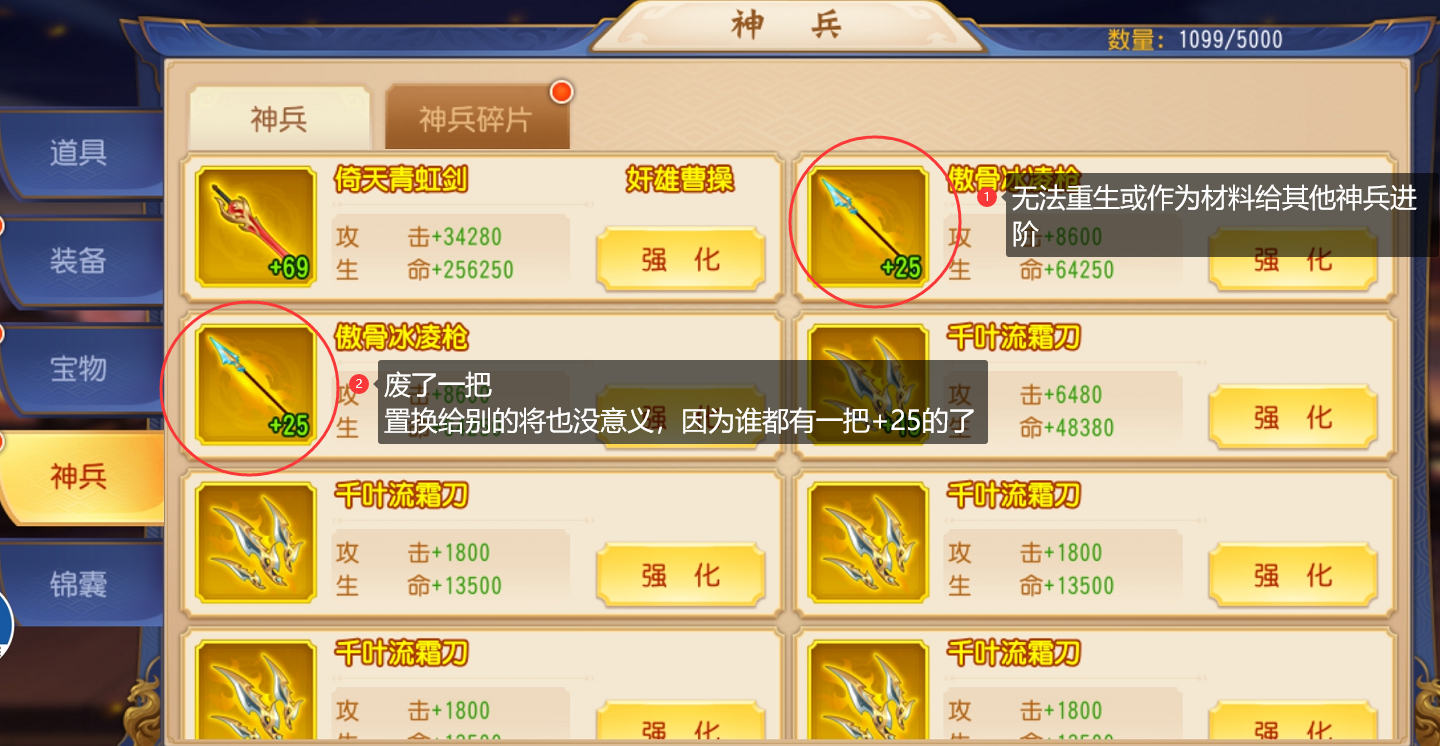Open the 装备 category in sidebar
The image size is (1440, 746).
pos(80,261)
